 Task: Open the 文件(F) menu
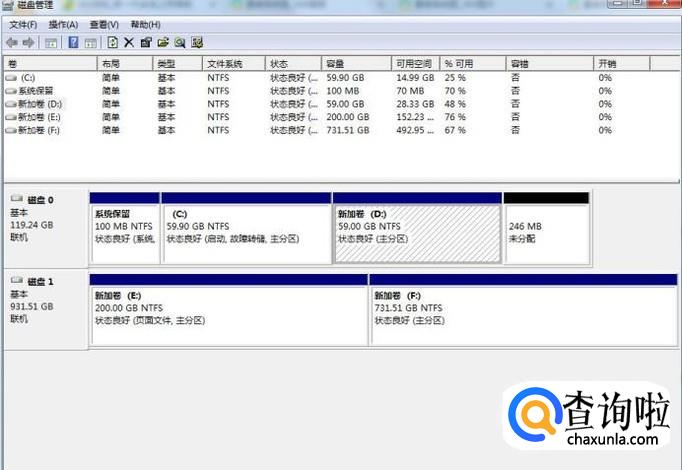pos(23,25)
